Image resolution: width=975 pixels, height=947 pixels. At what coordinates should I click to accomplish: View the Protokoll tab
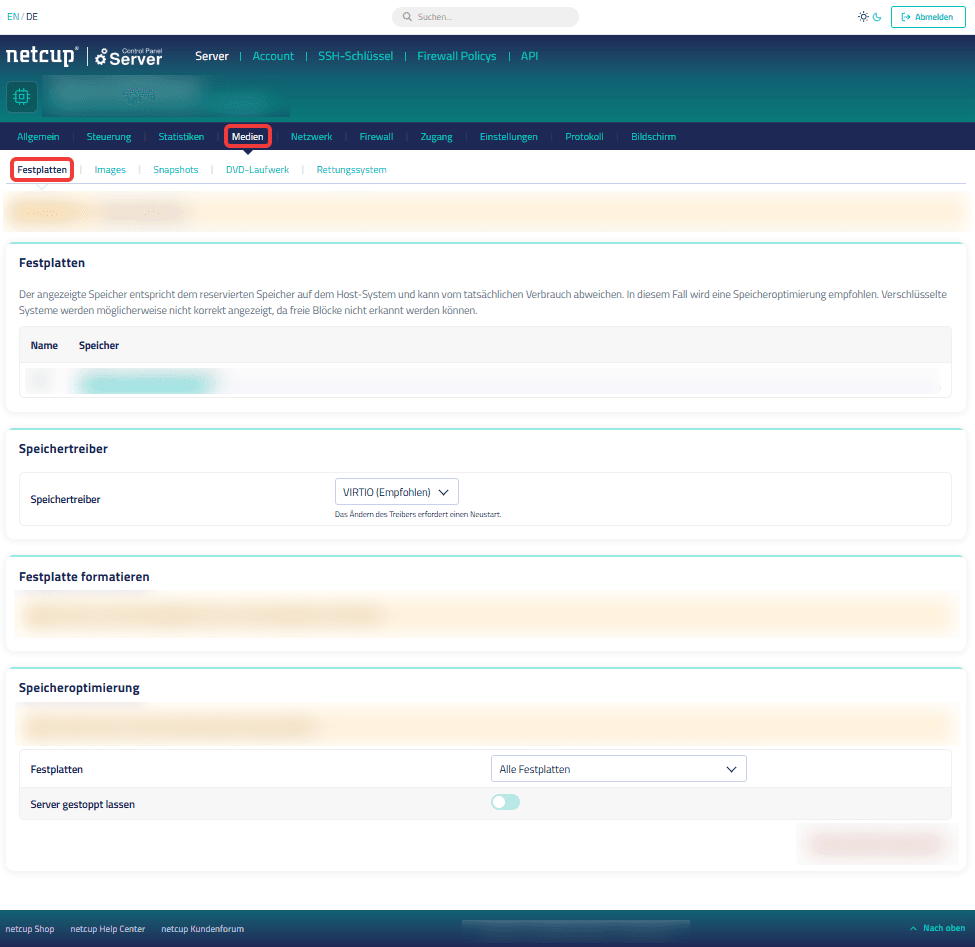pos(585,137)
